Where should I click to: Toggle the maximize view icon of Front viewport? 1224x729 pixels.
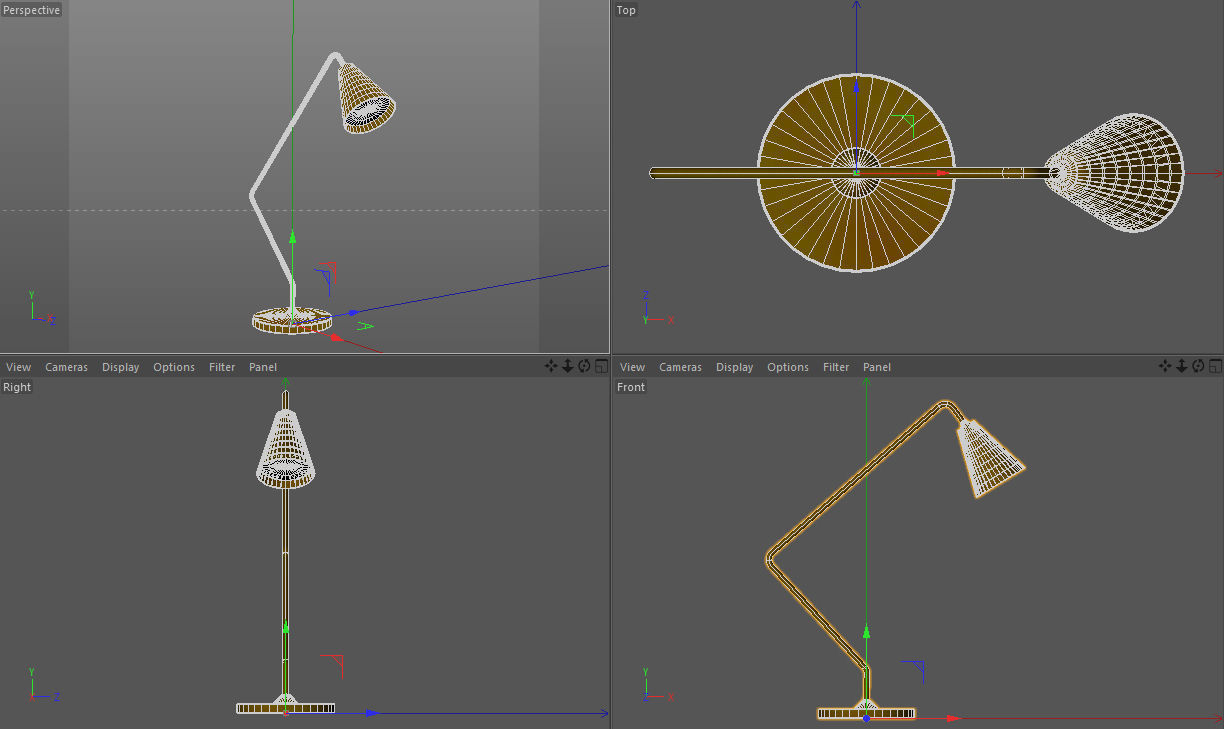(x=1215, y=366)
